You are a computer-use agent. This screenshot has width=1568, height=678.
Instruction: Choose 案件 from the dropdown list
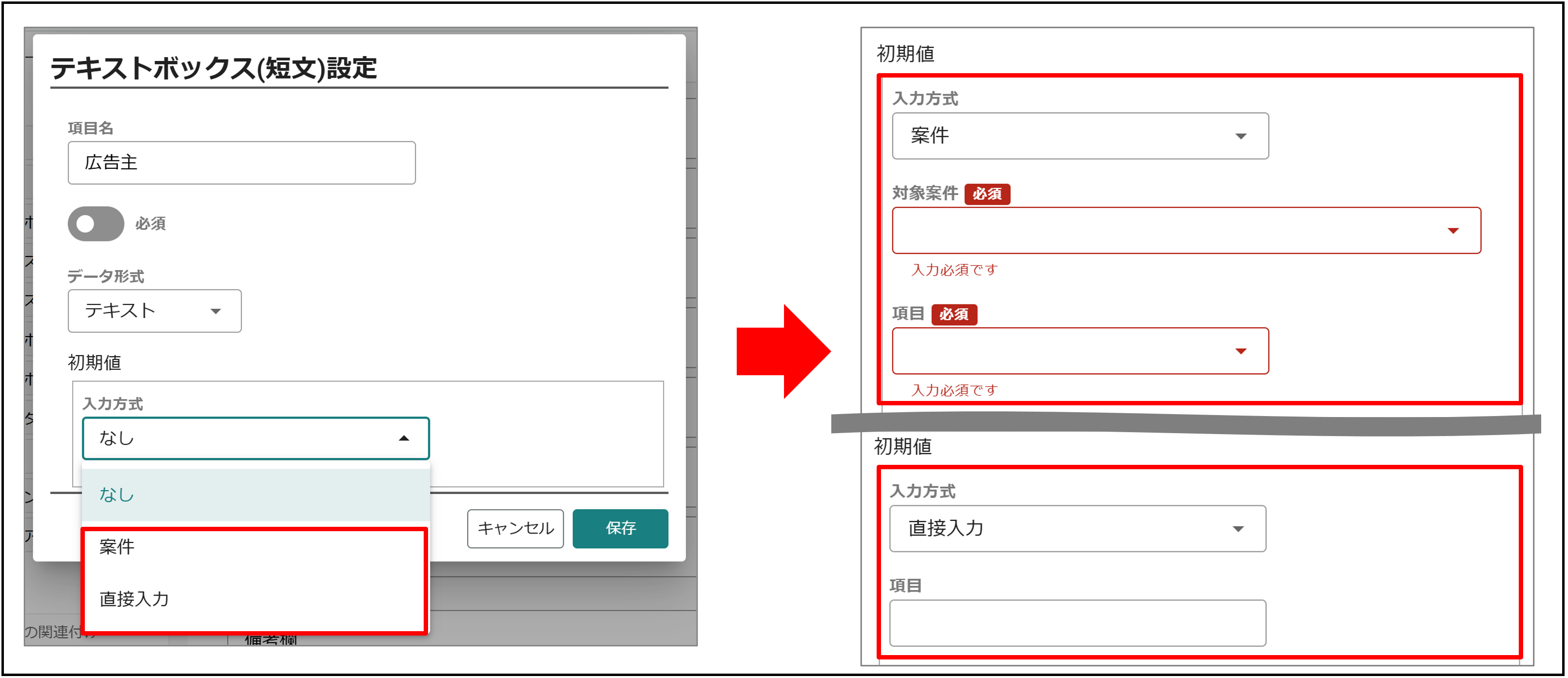tap(255, 546)
